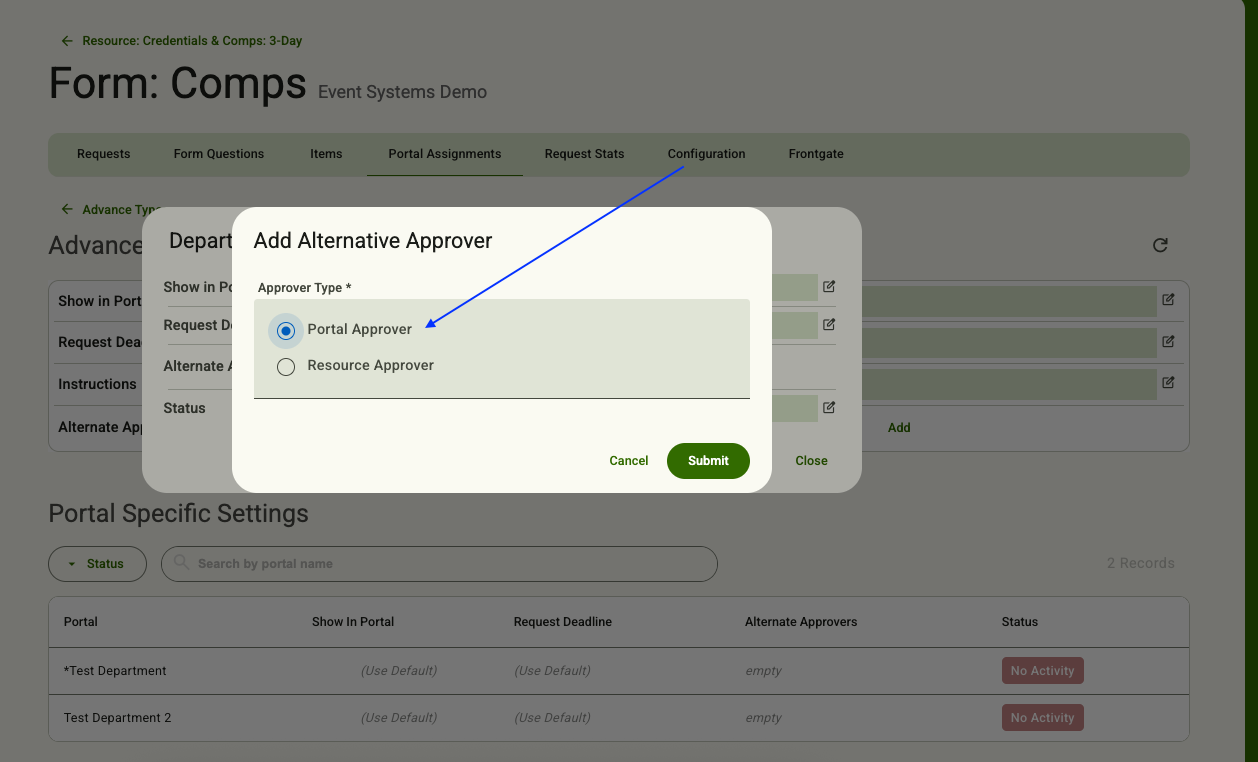
Task: Open the Configuration tab
Action: coord(706,154)
